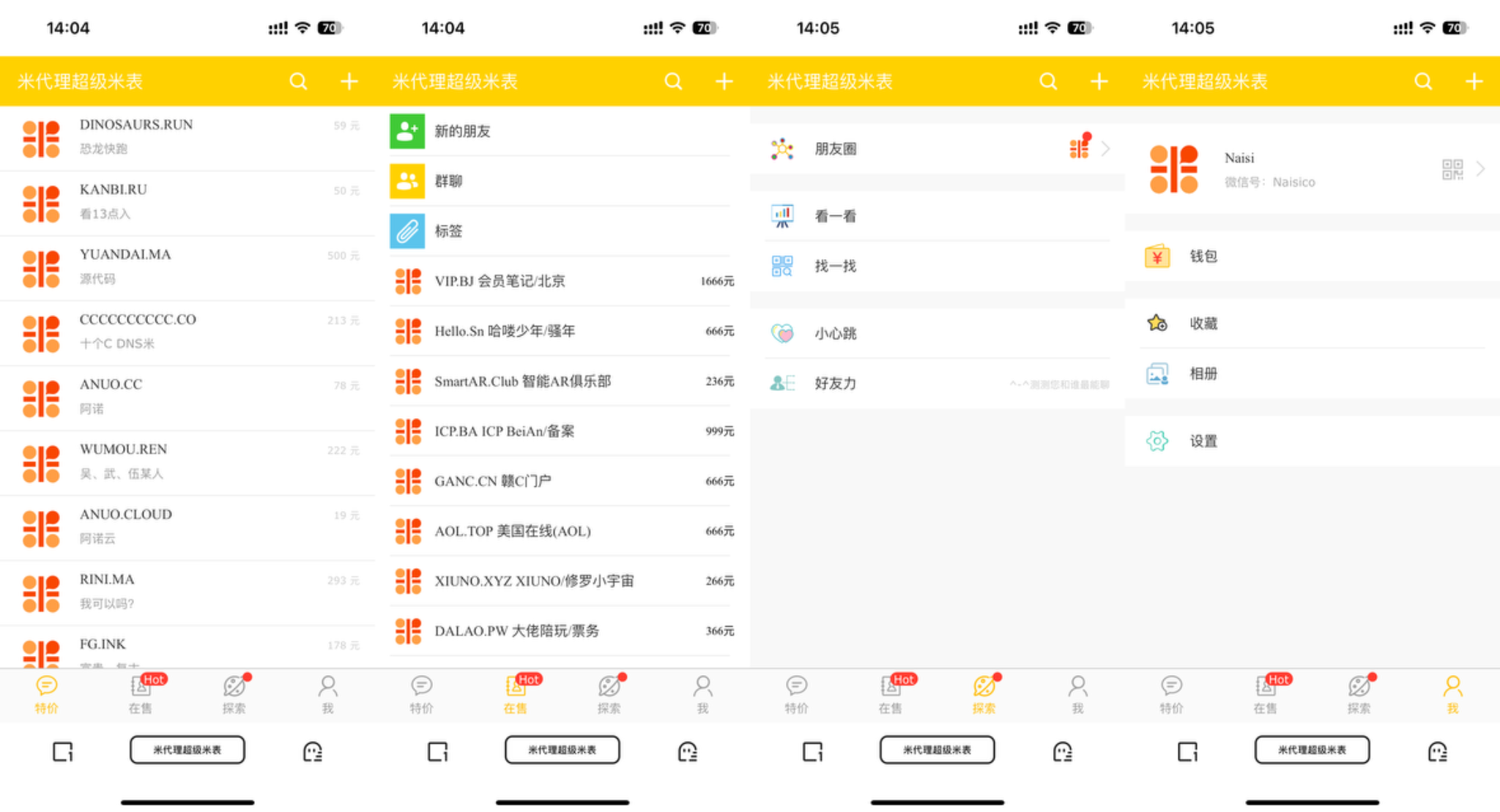Open the 钱包 wallet icon

pos(1157,256)
